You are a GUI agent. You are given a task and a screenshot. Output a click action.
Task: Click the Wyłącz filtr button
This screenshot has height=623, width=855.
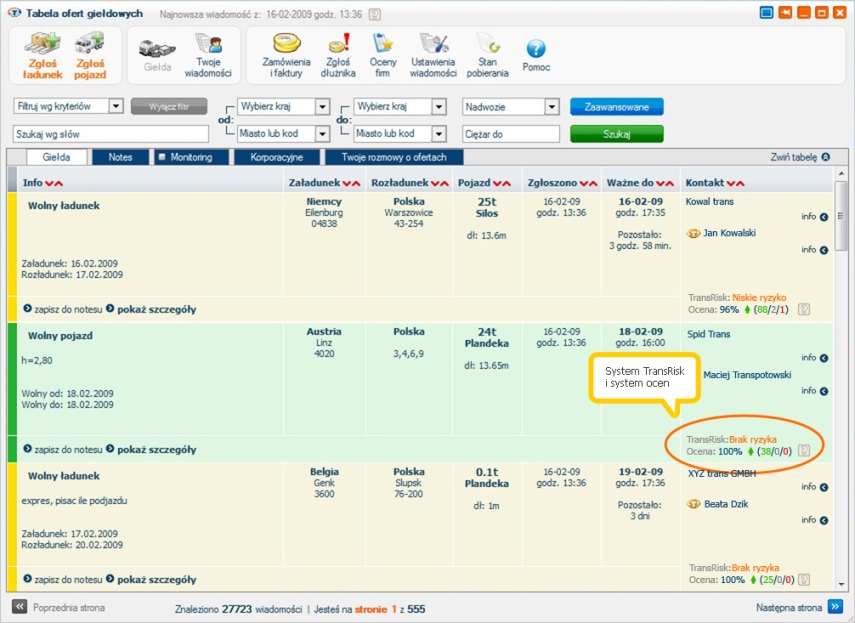pos(169,106)
